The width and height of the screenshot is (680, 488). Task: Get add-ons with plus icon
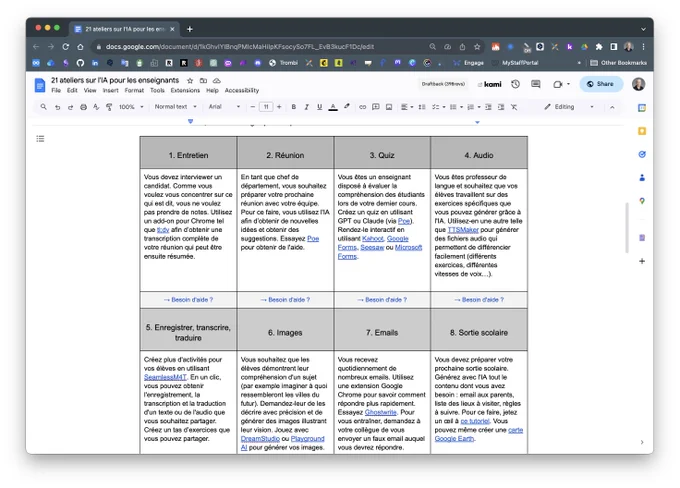coord(642,261)
